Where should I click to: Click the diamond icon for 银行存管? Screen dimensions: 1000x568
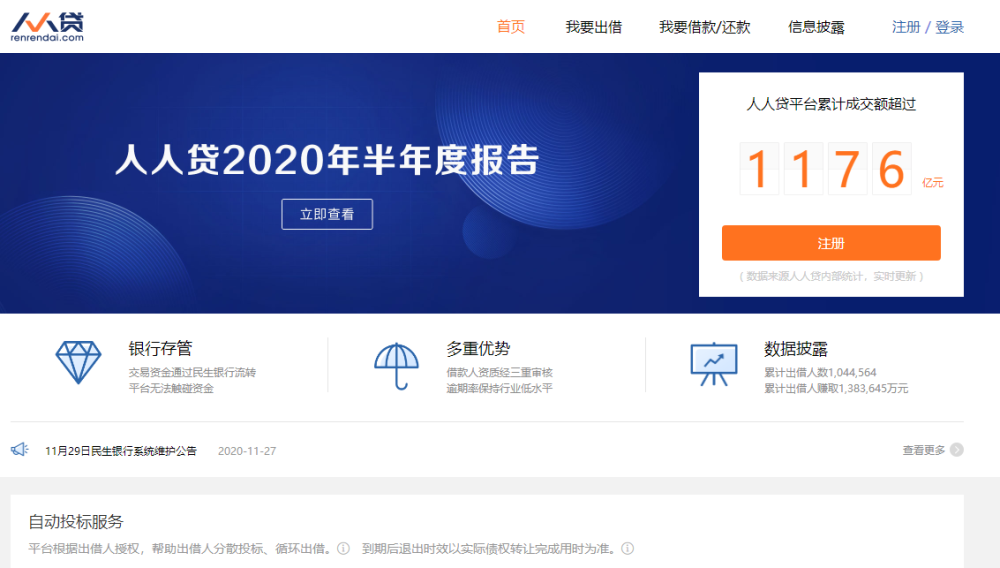pos(78,362)
